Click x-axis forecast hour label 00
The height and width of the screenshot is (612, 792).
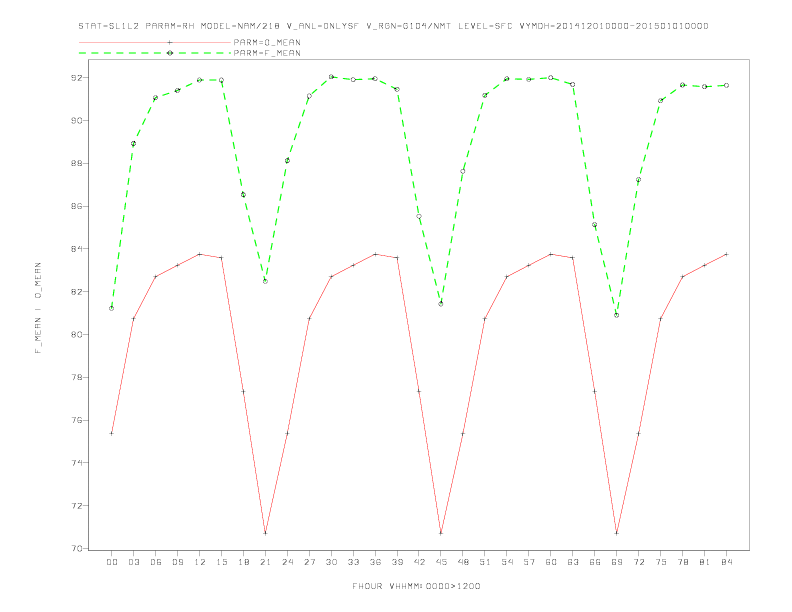click(x=112, y=562)
